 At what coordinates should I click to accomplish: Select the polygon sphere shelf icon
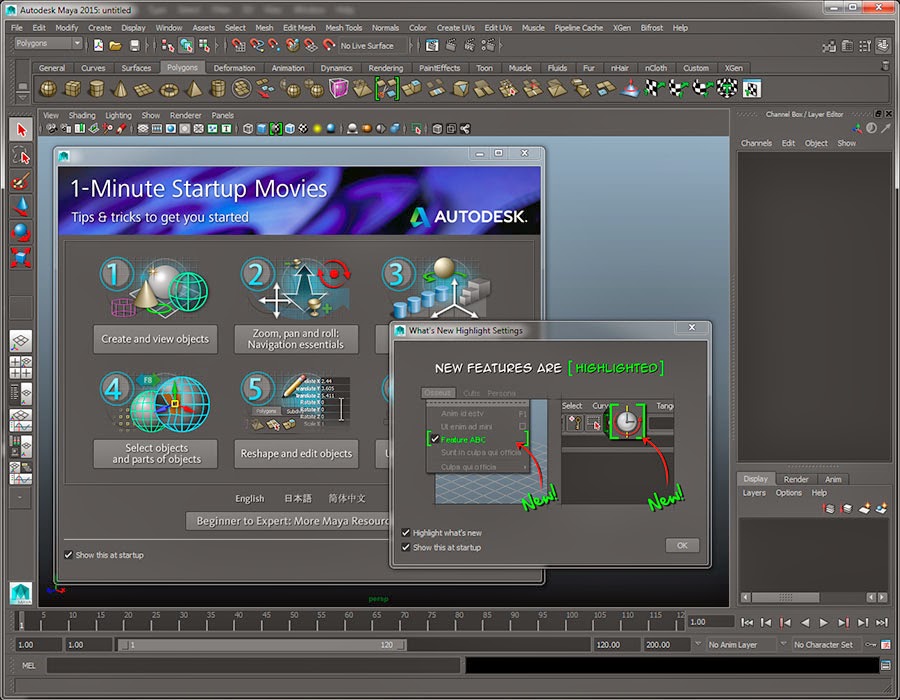tap(46, 89)
